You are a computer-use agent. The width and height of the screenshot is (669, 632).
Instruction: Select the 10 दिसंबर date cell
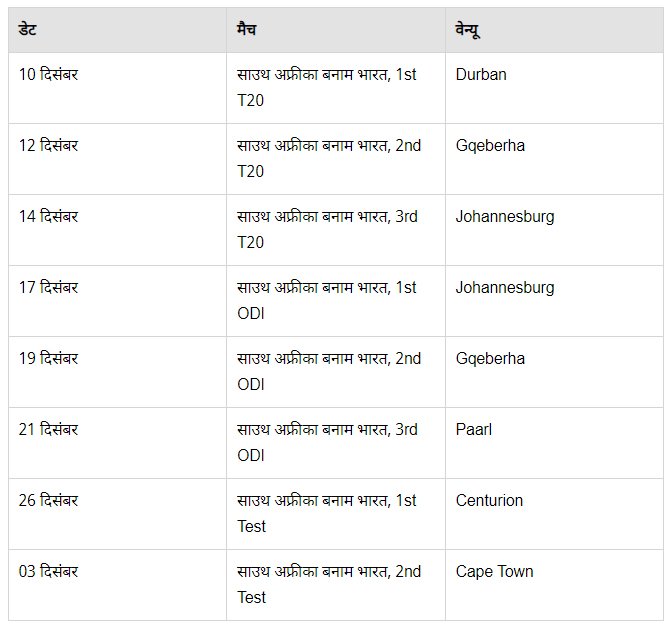tap(117, 88)
